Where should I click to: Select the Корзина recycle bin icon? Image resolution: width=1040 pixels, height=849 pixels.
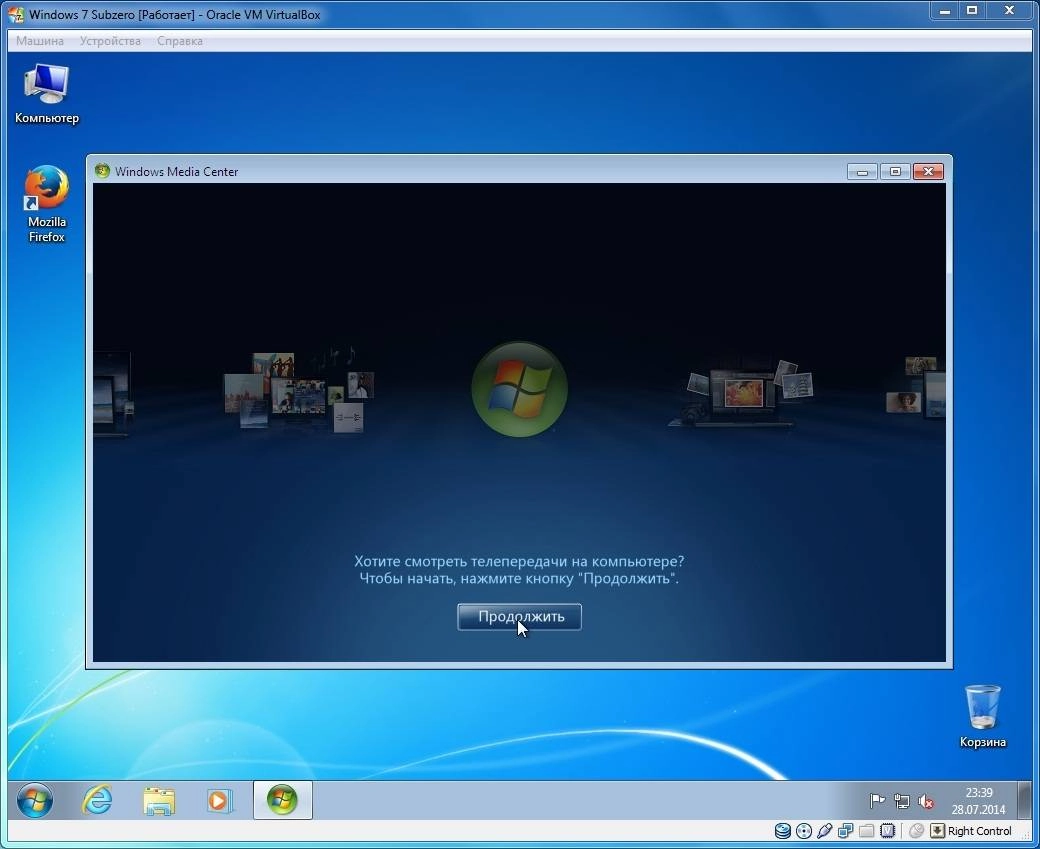click(982, 716)
